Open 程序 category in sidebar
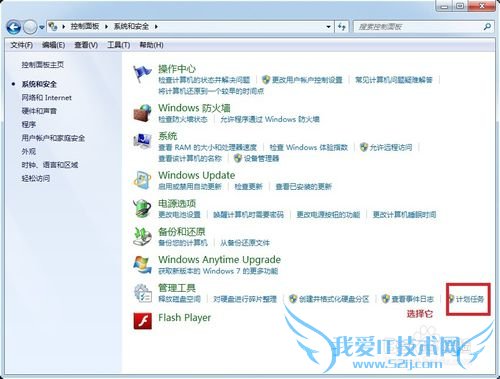The height and width of the screenshot is (379, 500). [29, 125]
